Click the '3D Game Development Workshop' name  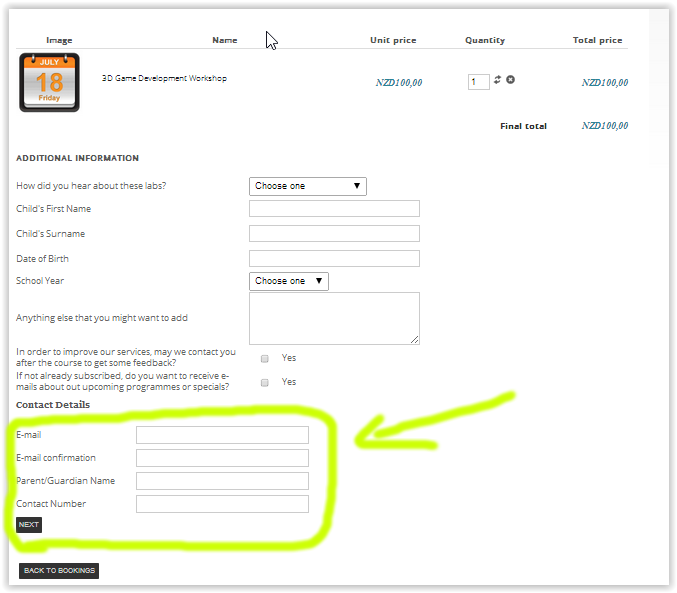(x=164, y=78)
